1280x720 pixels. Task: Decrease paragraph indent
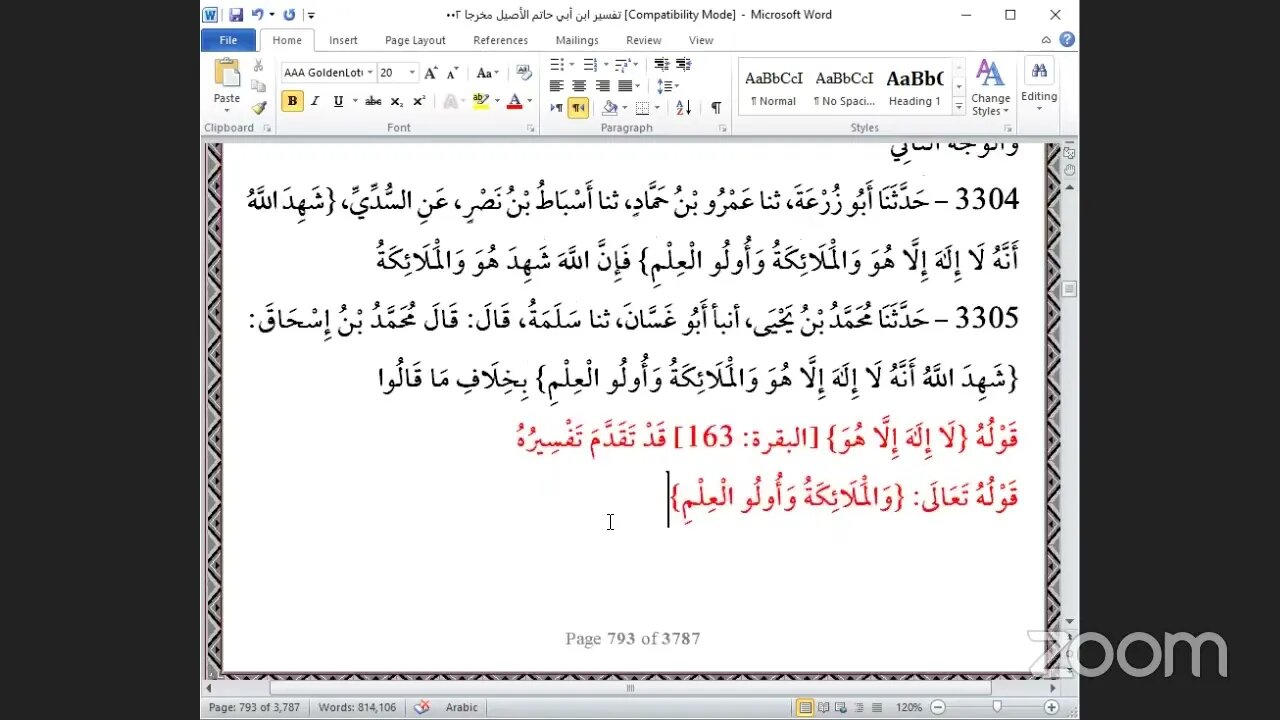pos(661,65)
